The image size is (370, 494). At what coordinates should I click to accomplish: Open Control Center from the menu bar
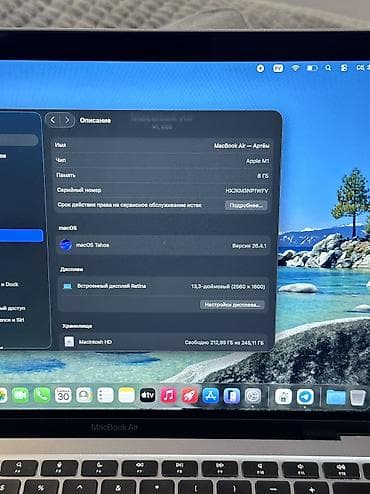tap(344, 68)
